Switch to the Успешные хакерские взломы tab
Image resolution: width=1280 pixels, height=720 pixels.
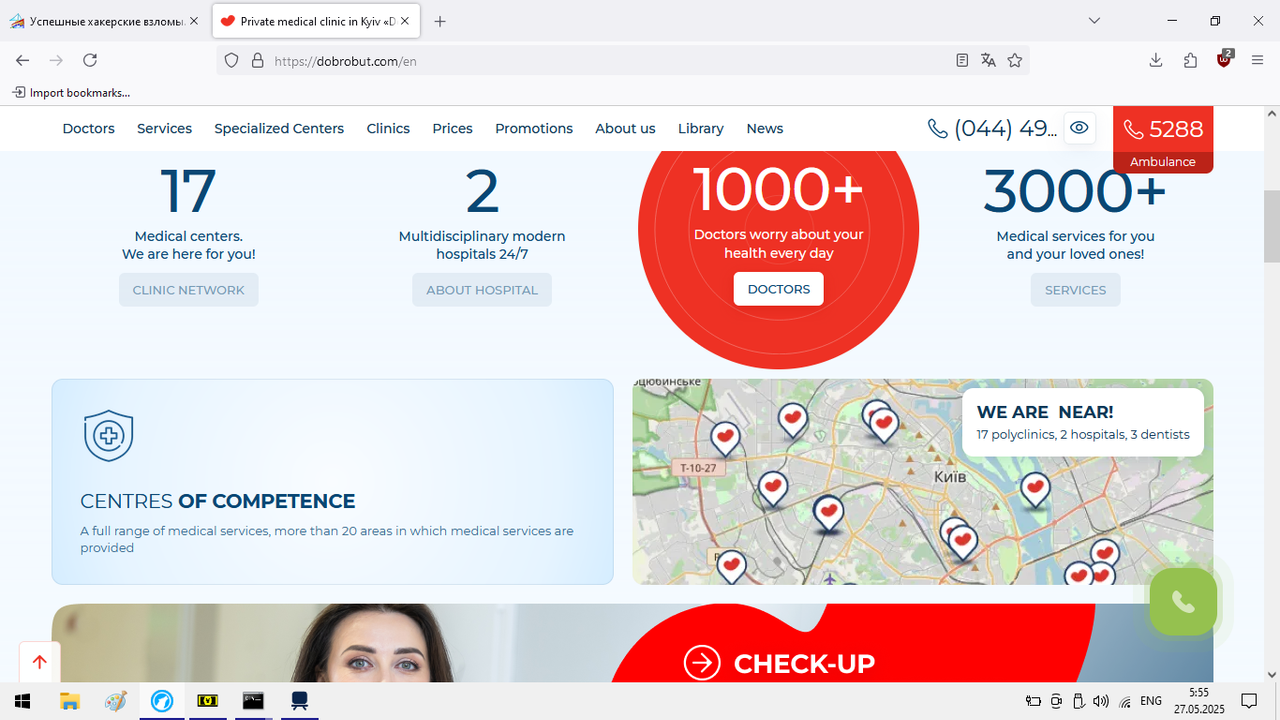pyautogui.click(x=98, y=21)
